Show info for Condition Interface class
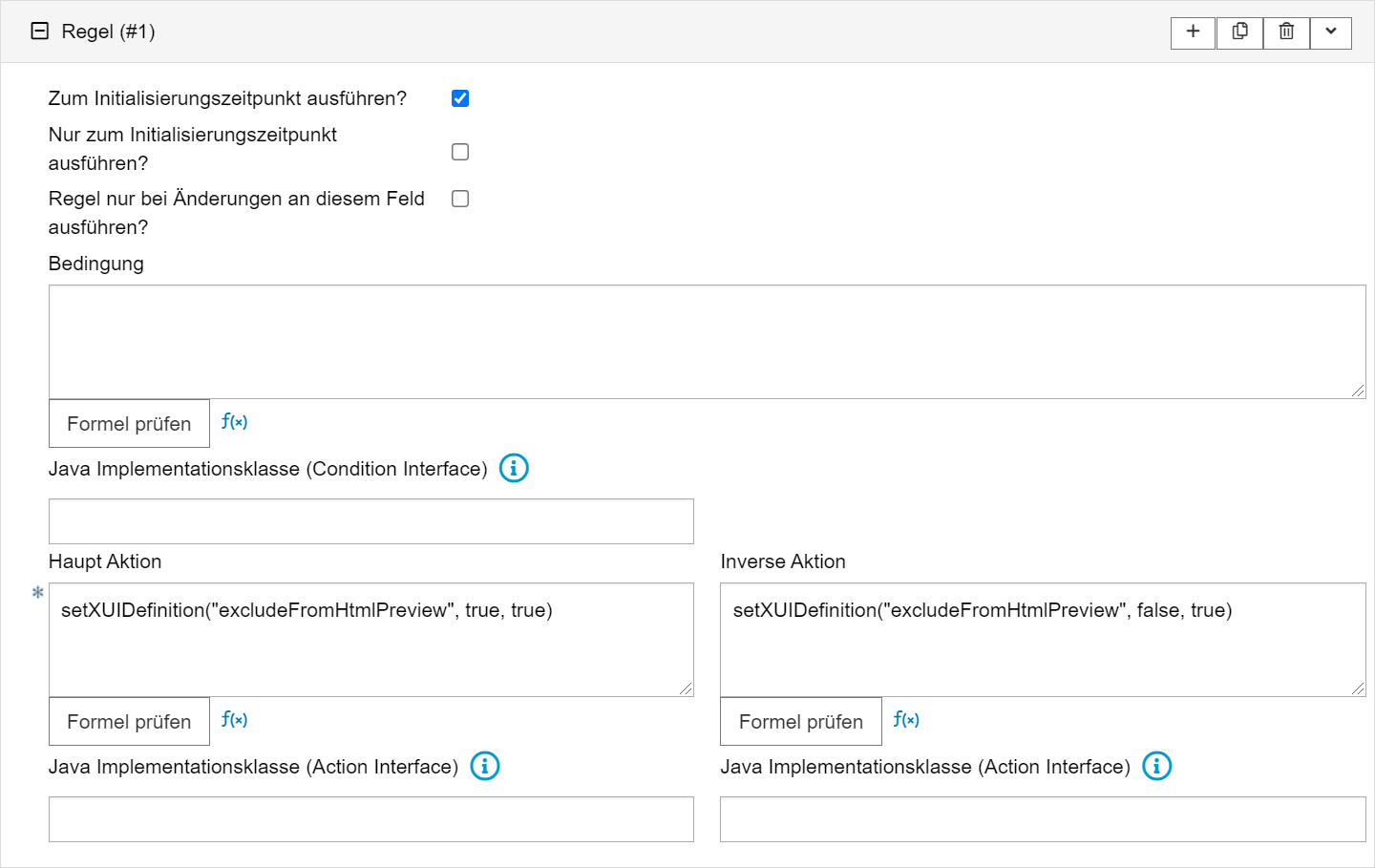The image size is (1375, 868). (x=514, y=469)
